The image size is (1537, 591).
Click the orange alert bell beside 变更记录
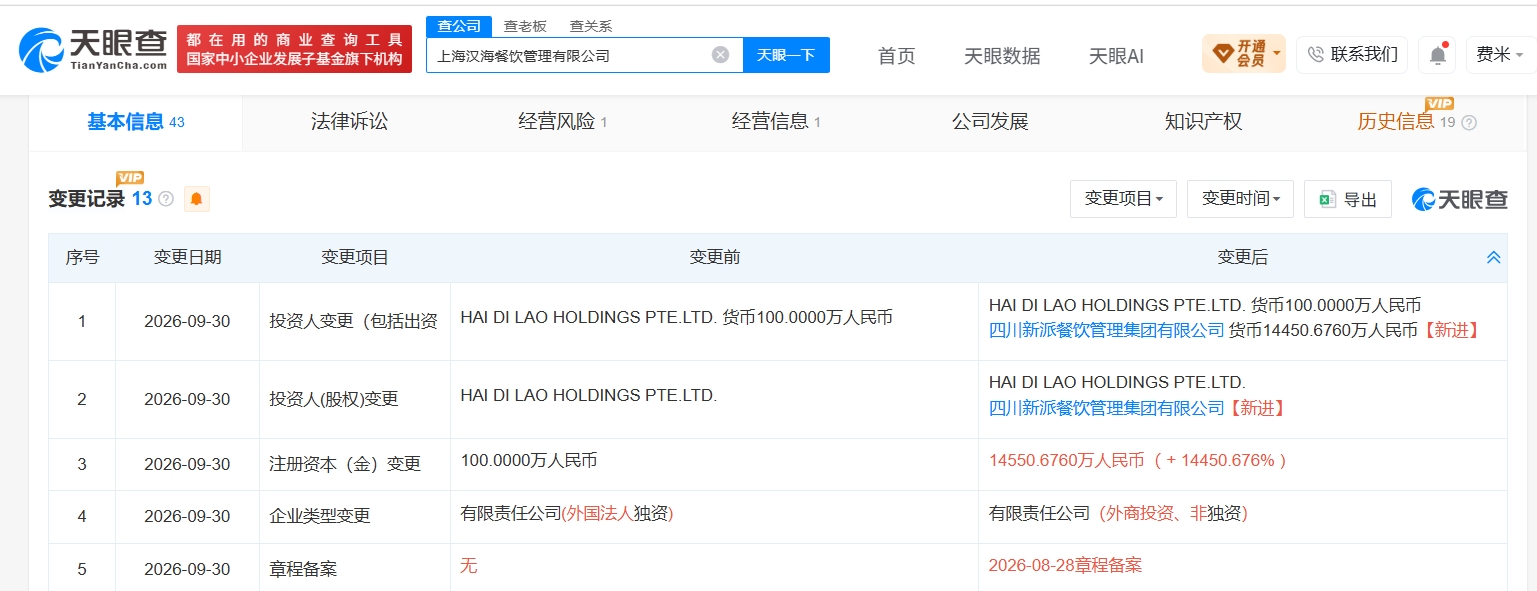pyautogui.click(x=196, y=199)
